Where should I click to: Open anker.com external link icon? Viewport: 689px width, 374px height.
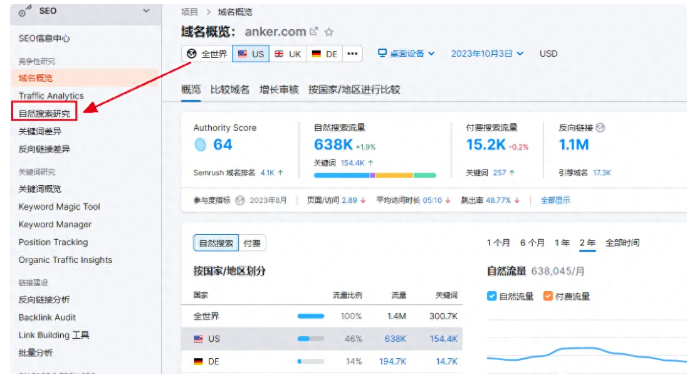tap(314, 32)
